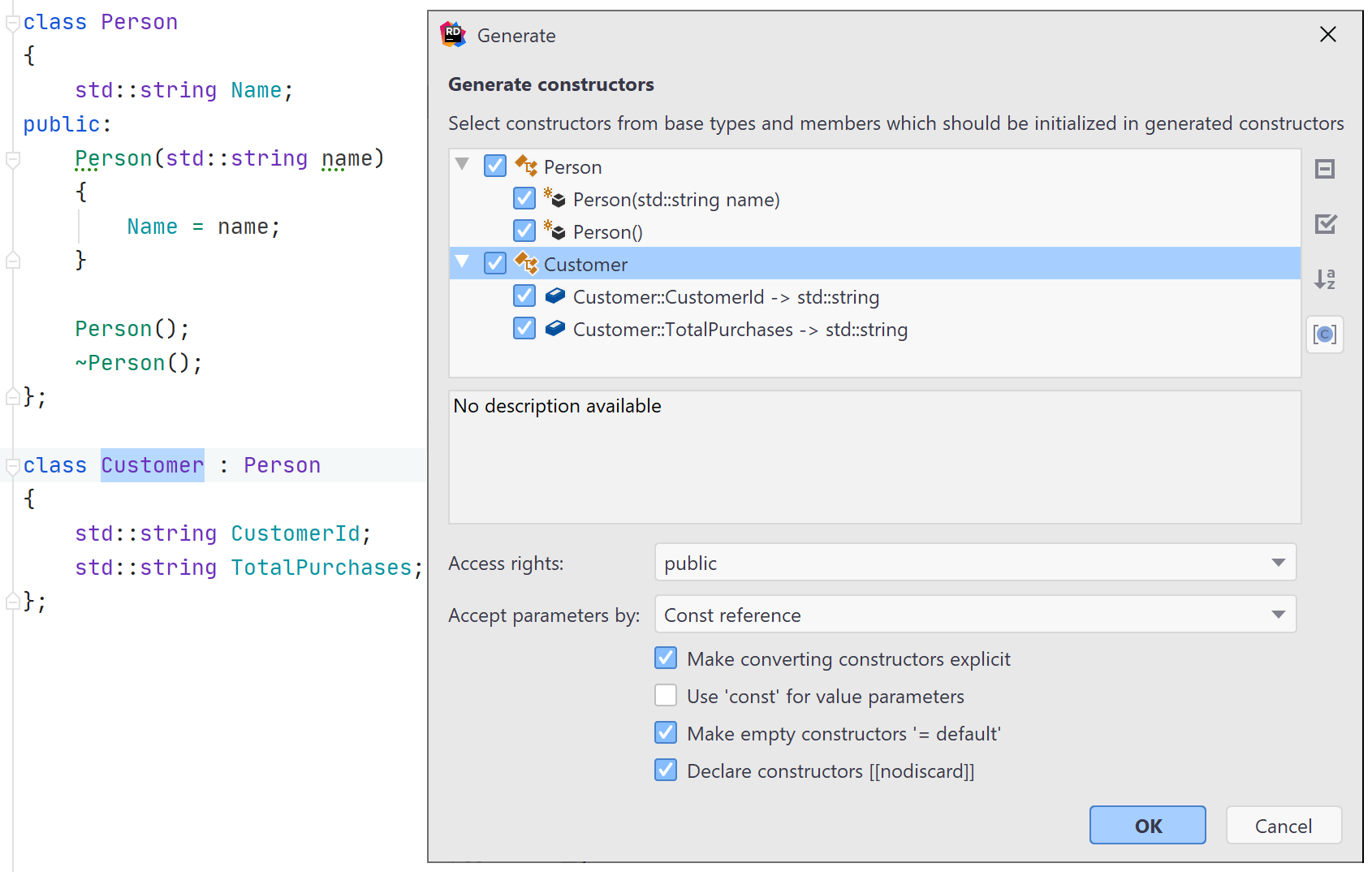Collapse the Customer node in the tree

pyautogui.click(x=462, y=263)
